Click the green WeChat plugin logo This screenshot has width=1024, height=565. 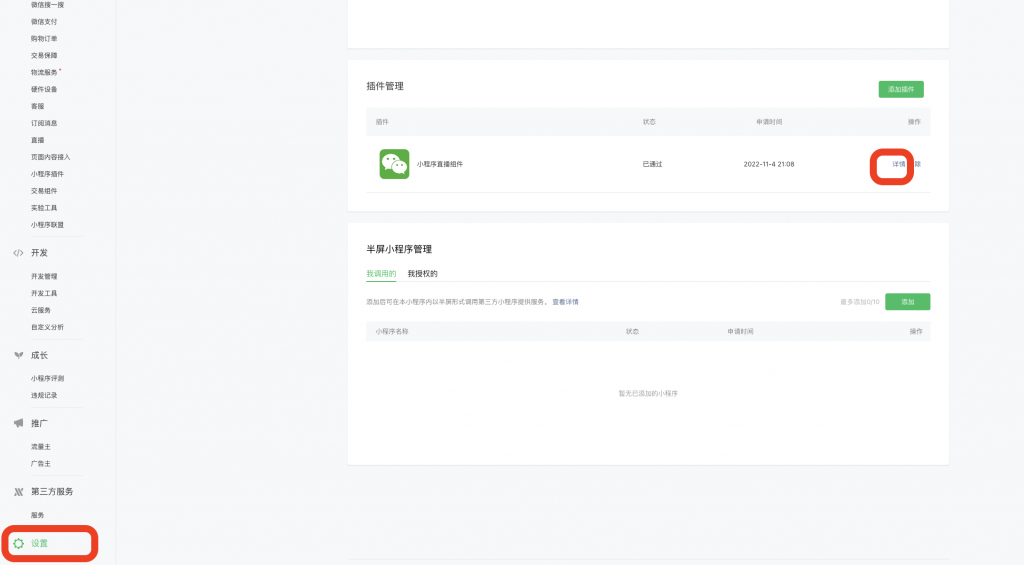click(394, 164)
